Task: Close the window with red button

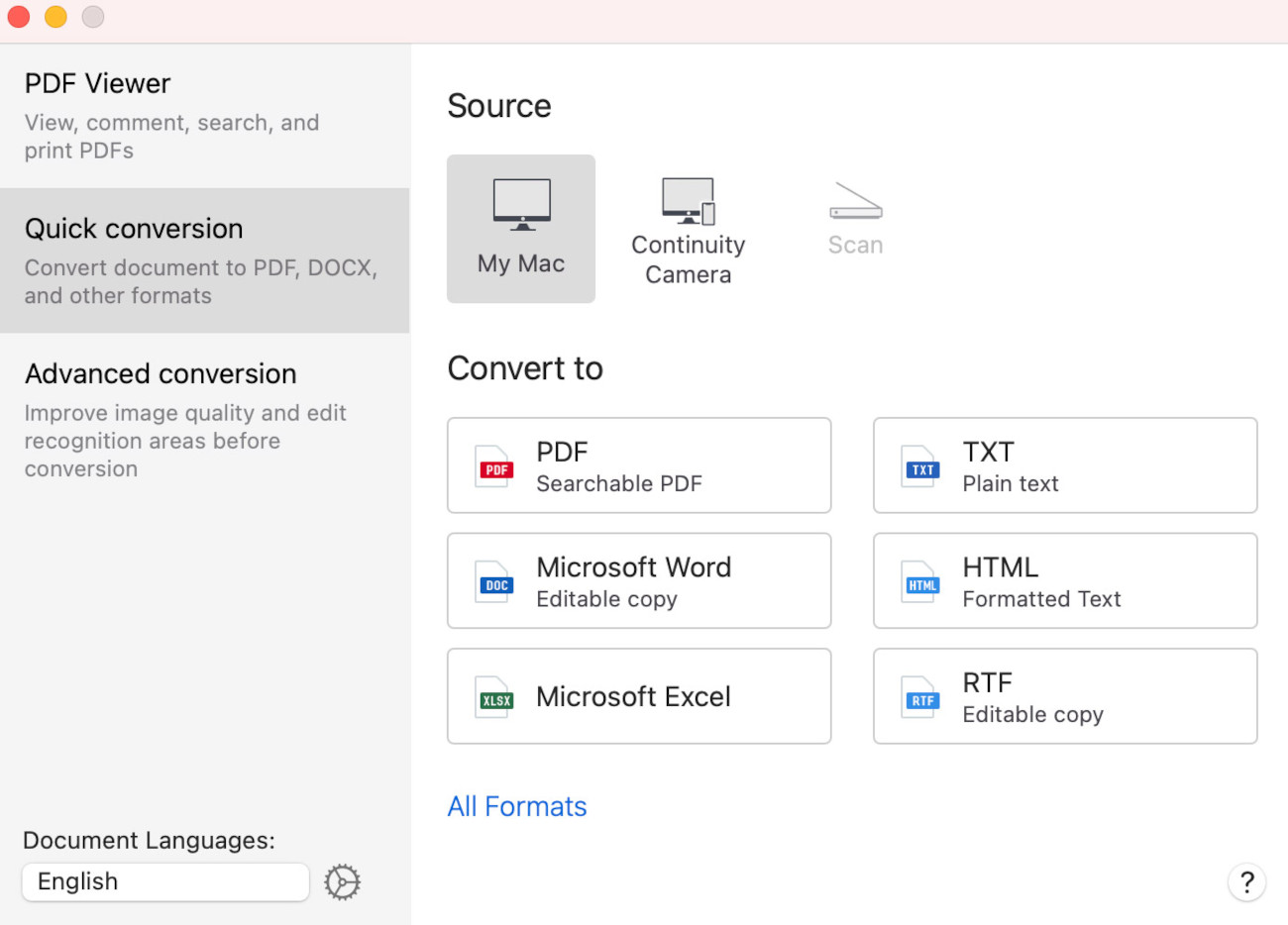Action: (19, 17)
